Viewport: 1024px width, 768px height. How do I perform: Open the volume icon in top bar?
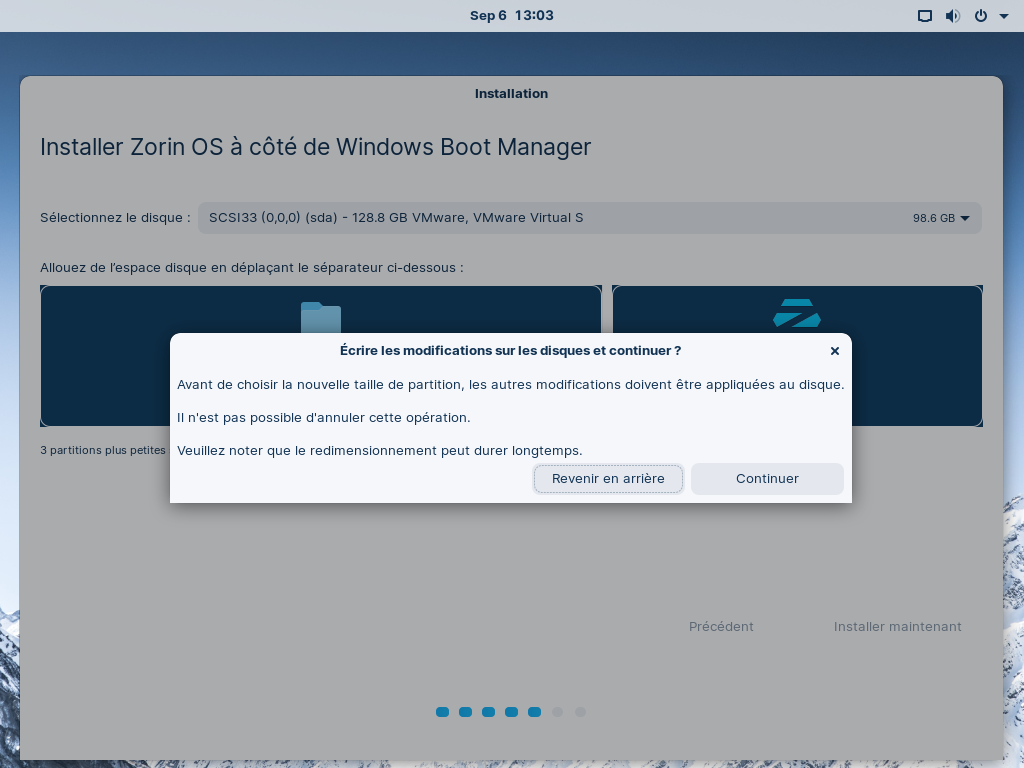click(x=953, y=16)
